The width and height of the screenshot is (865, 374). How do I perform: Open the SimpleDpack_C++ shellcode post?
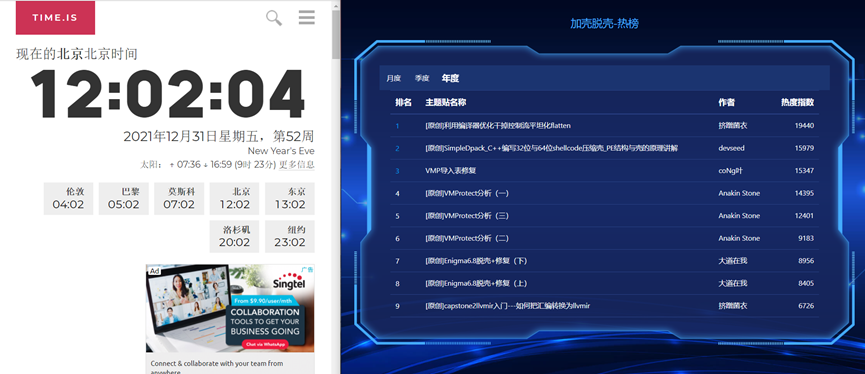tap(552, 148)
